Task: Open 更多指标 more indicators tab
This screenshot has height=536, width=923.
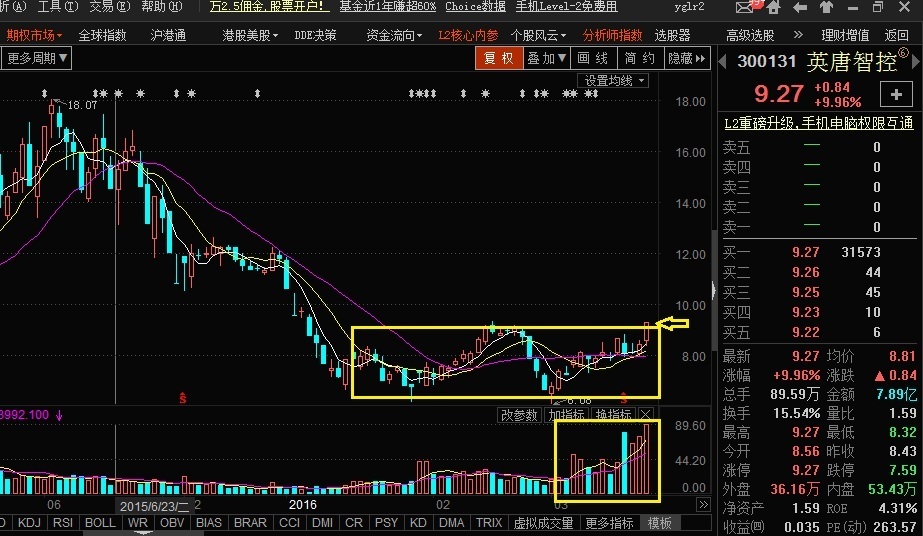Action: [x=609, y=522]
